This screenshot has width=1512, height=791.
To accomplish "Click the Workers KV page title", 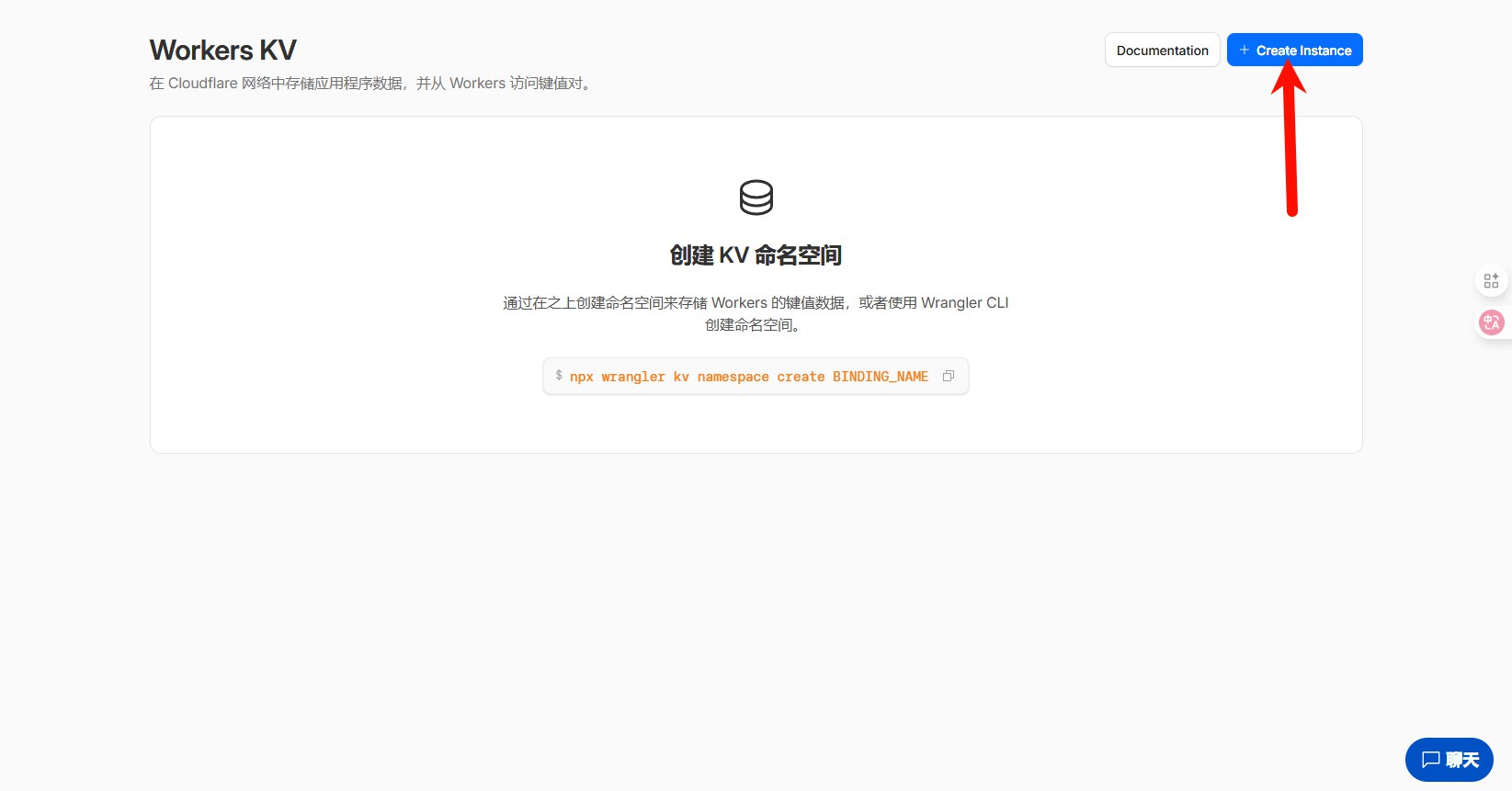I will coord(223,51).
